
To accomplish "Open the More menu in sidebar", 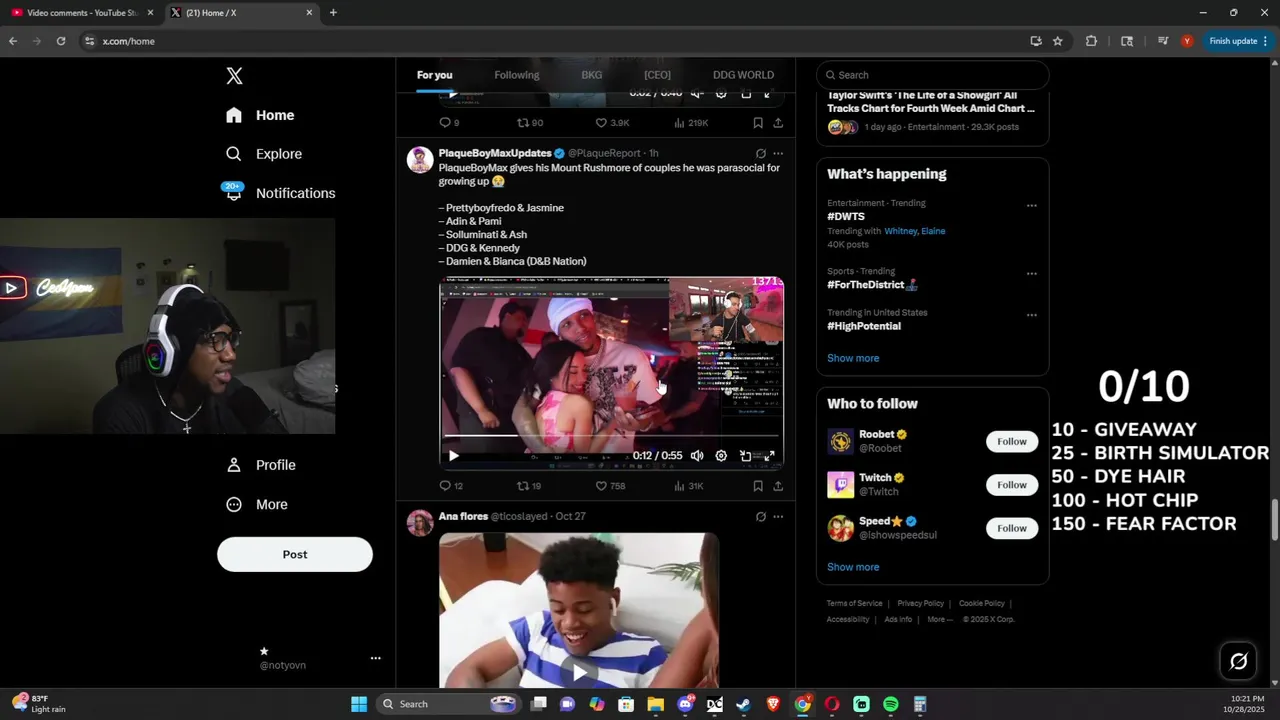I will (x=258, y=505).
